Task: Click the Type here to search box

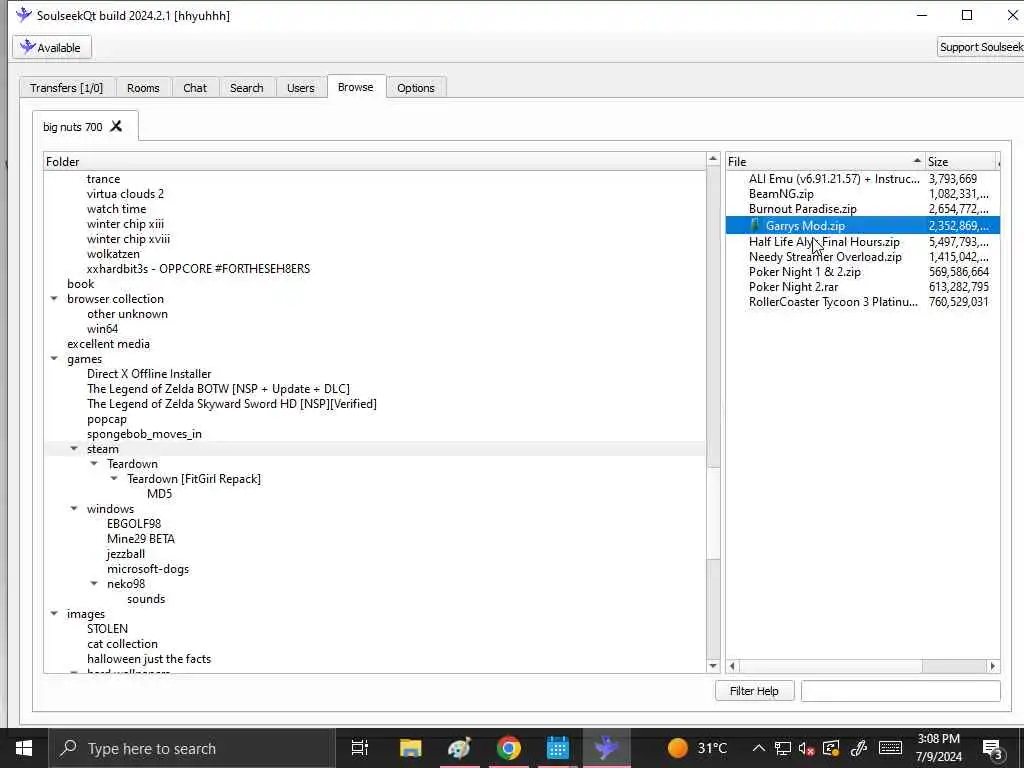Action: click(192, 748)
